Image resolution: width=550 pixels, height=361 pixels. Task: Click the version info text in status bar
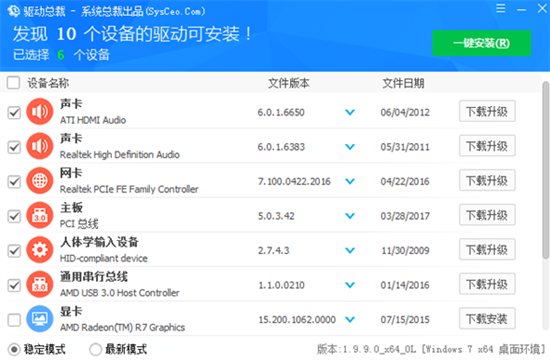[431, 349]
